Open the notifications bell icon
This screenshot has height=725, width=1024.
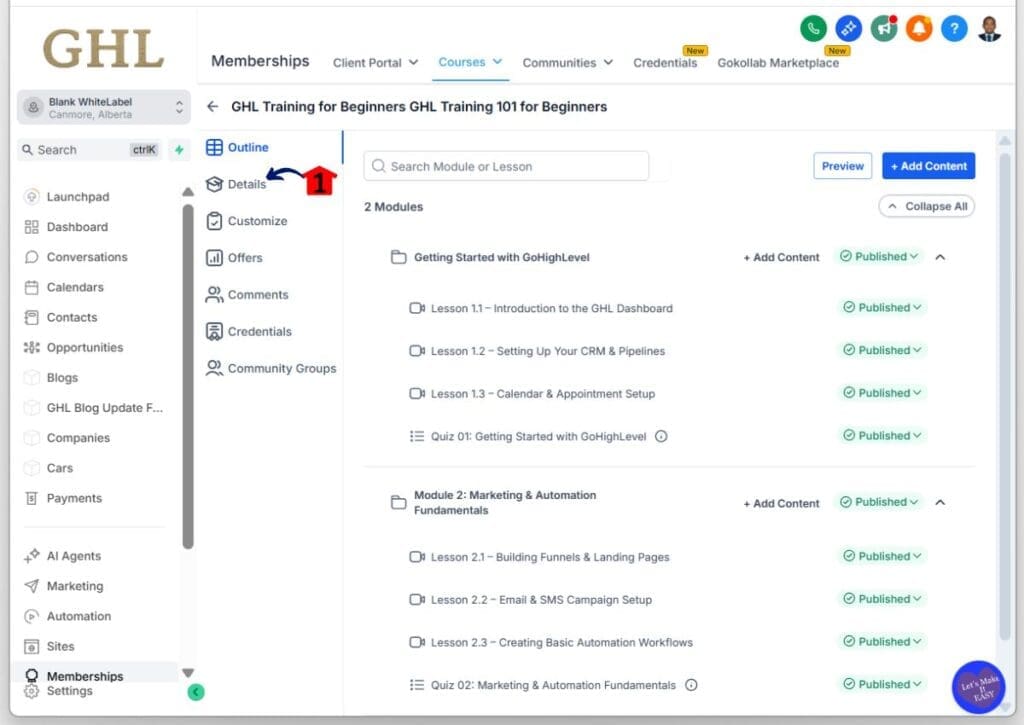(918, 29)
